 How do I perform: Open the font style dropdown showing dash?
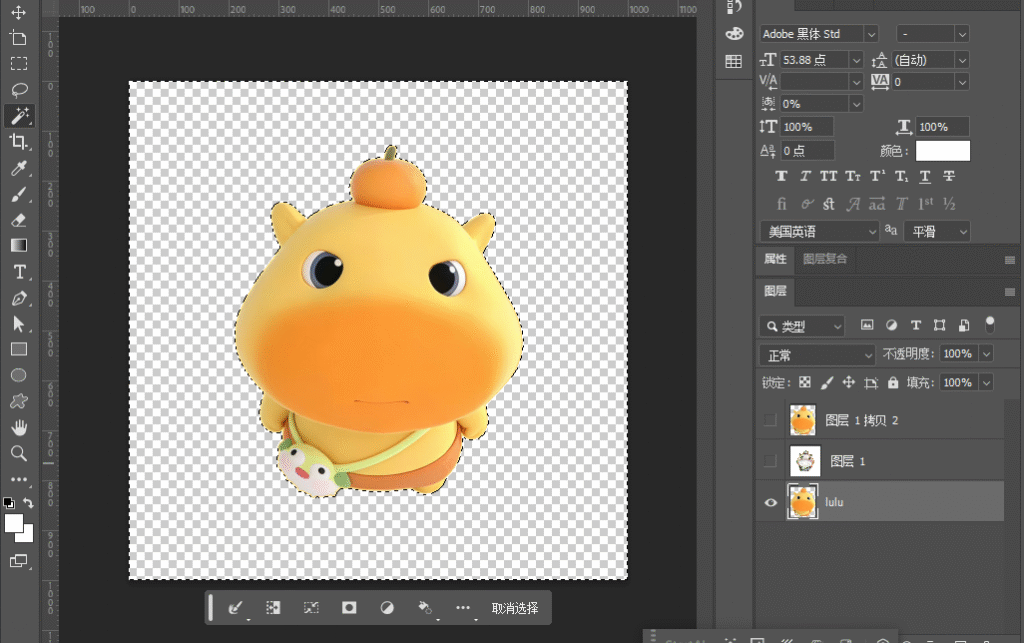pyautogui.click(x=961, y=34)
